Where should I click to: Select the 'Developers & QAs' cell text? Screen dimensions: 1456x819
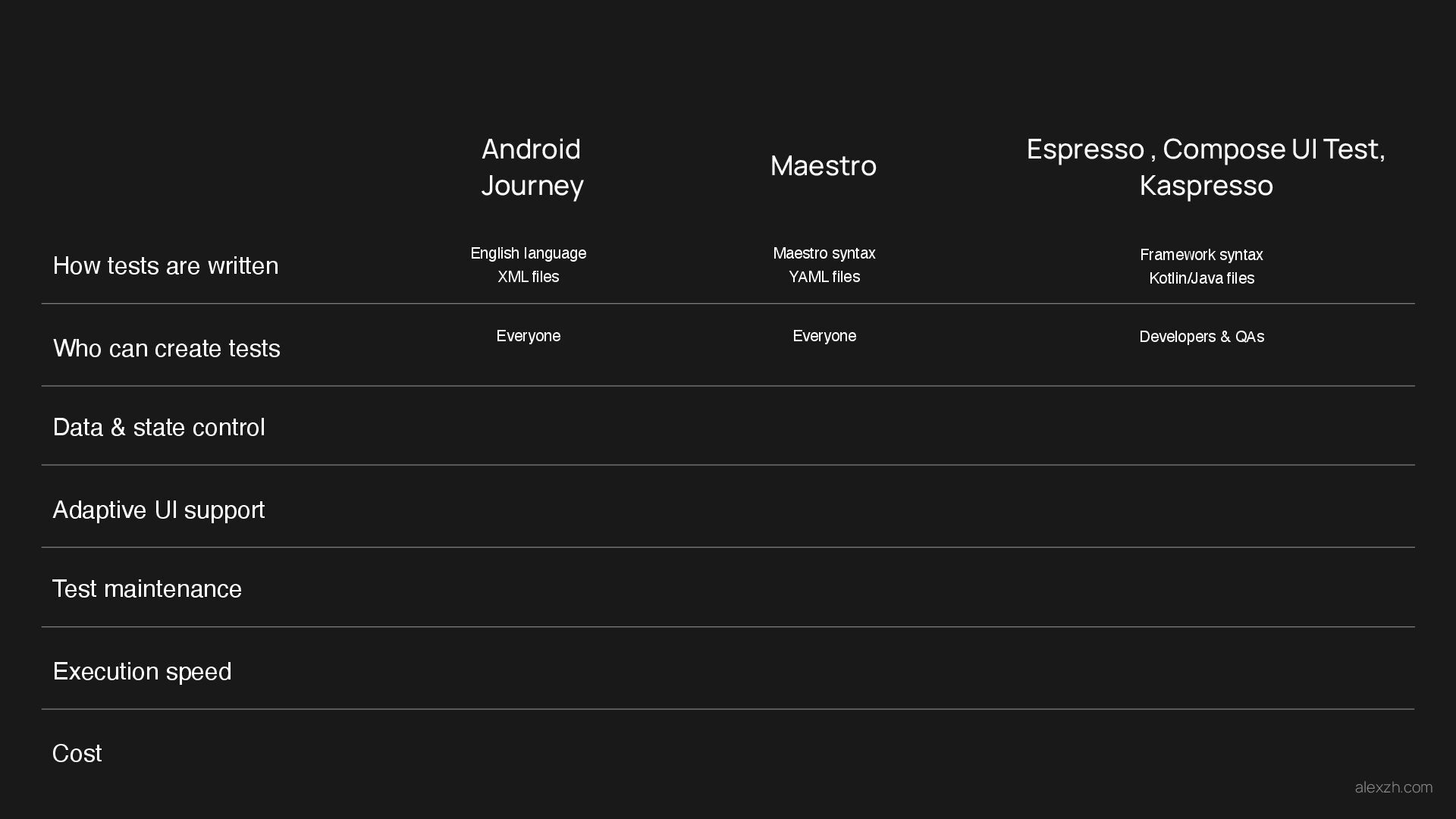click(x=1201, y=337)
